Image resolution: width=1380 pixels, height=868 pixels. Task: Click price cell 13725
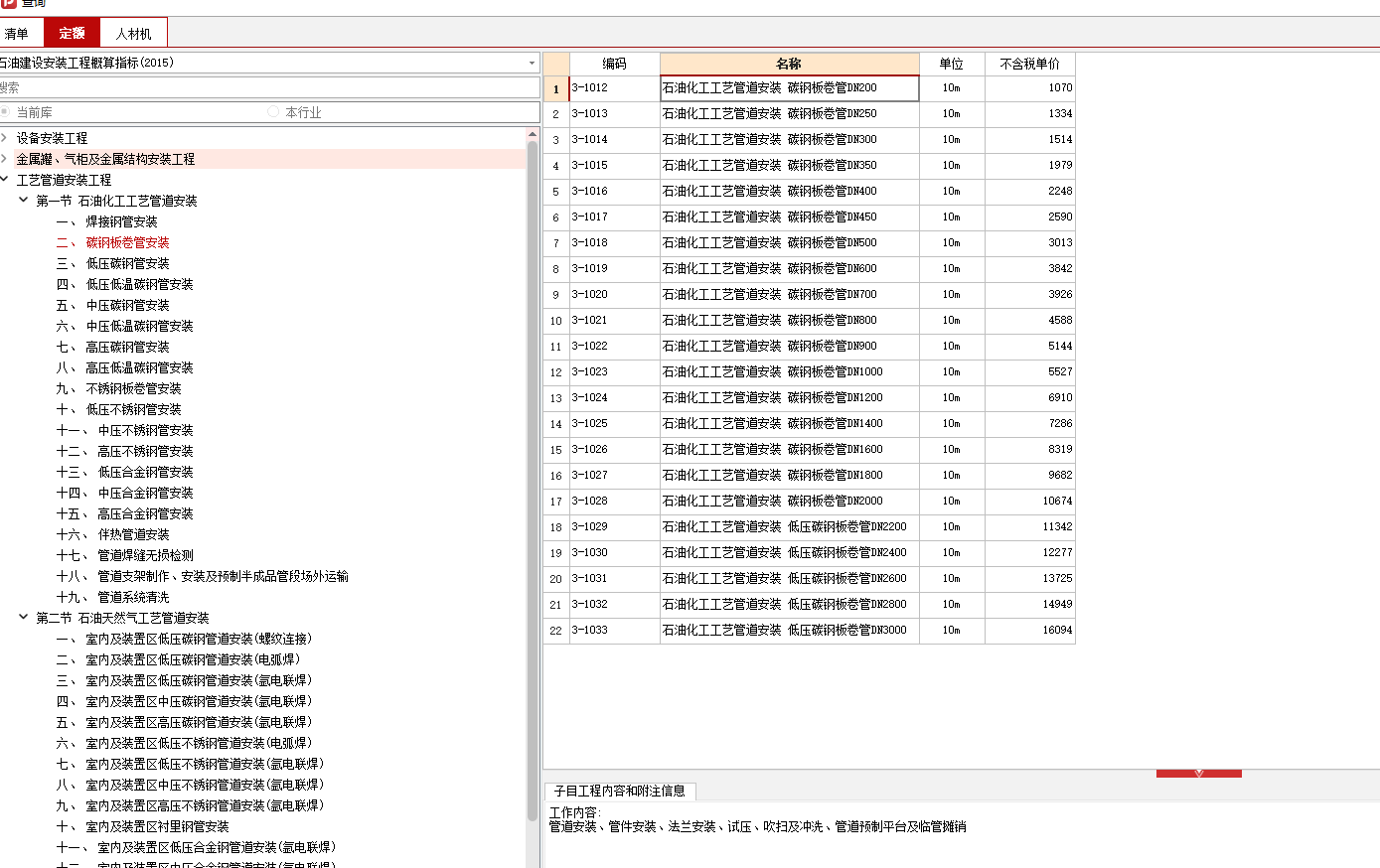tap(1029, 578)
